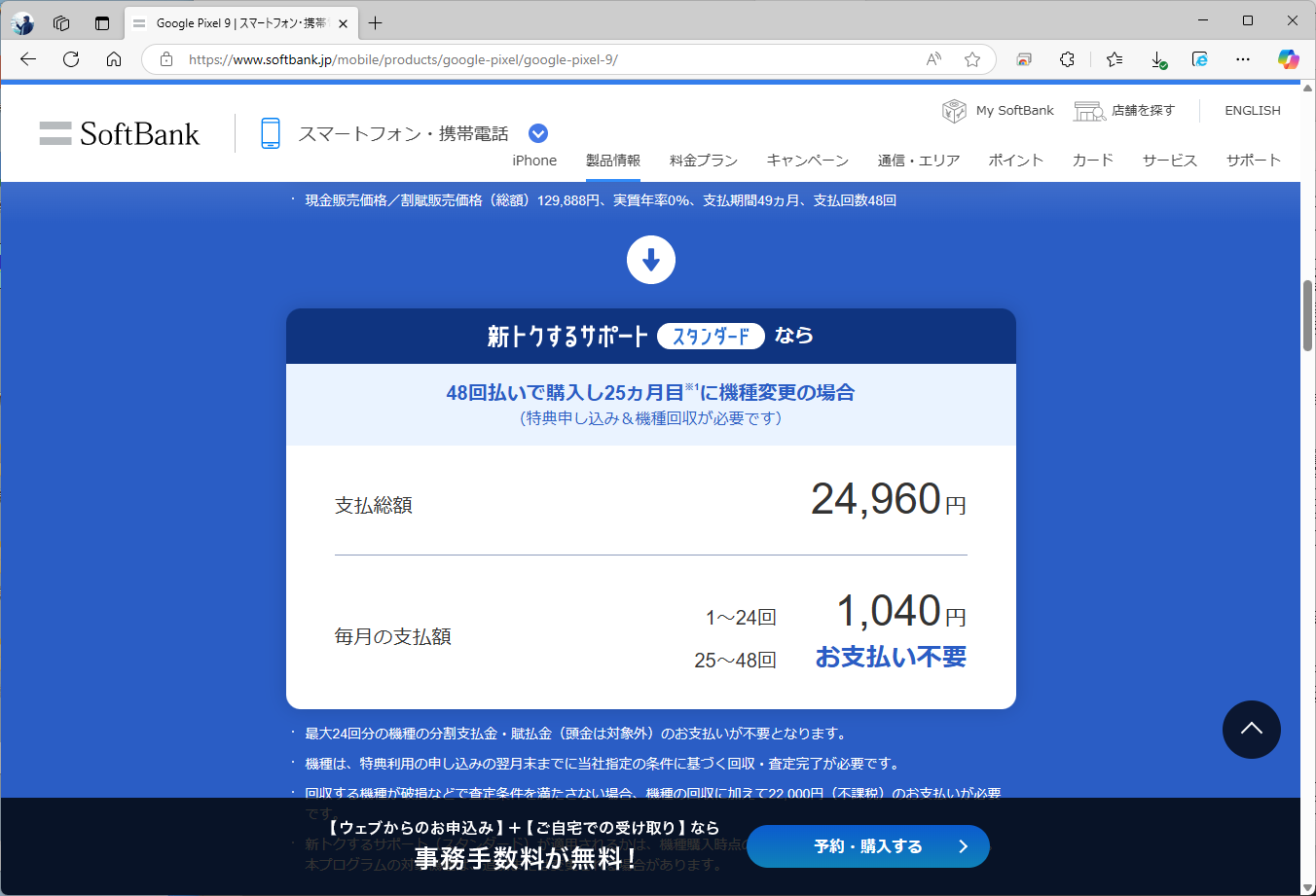Open the iPhone menu item
The height and width of the screenshot is (896, 1316).
(534, 161)
